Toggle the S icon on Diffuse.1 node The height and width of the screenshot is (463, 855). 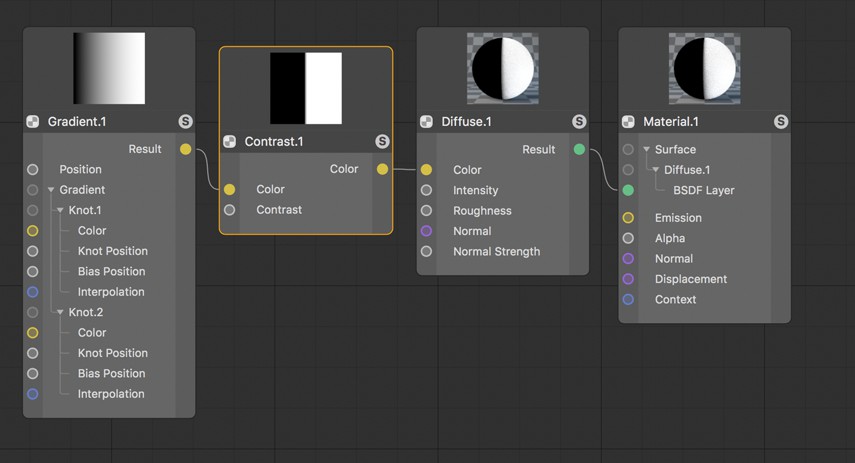tap(579, 122)
